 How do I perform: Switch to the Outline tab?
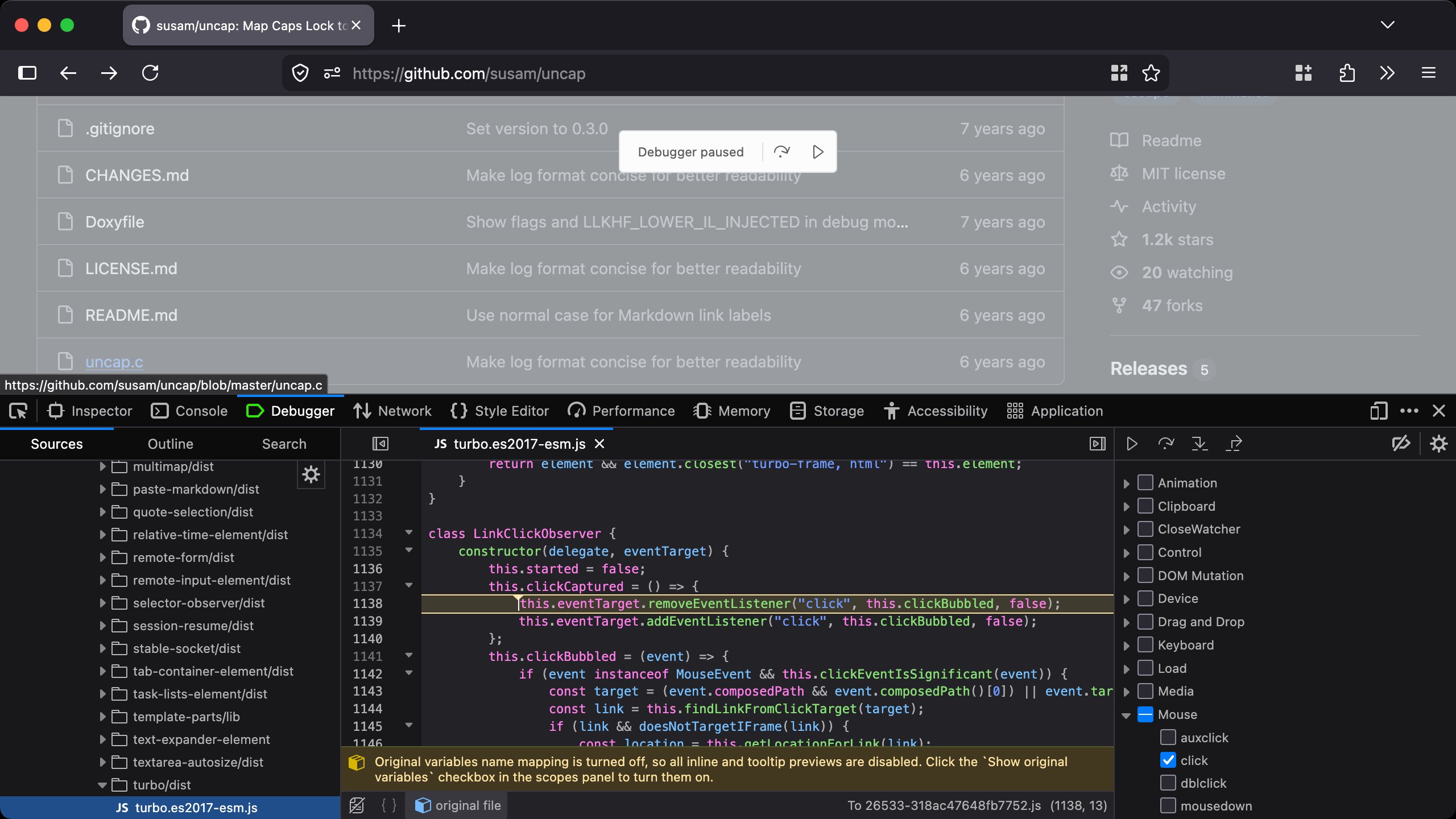click(x=171, y=444)
